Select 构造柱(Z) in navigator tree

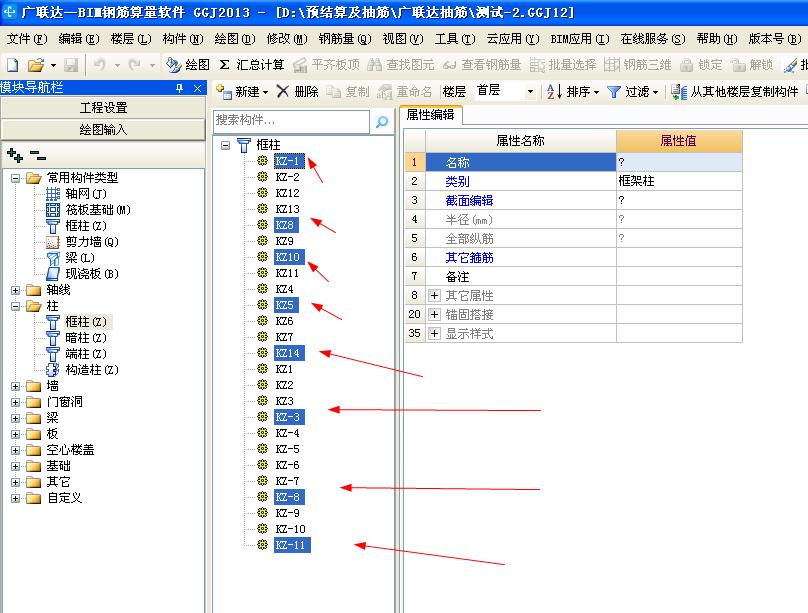(x=92, y=370)
